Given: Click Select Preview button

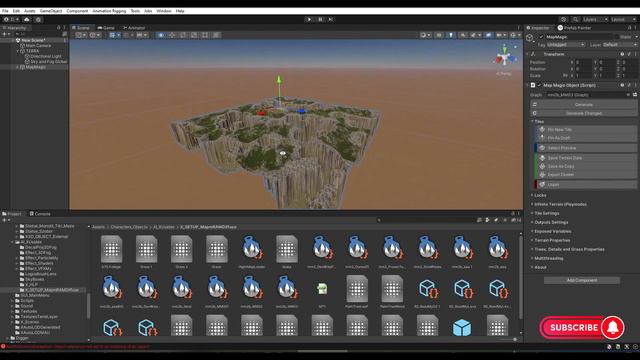Looking at the screenshot, I should (586, 148).
